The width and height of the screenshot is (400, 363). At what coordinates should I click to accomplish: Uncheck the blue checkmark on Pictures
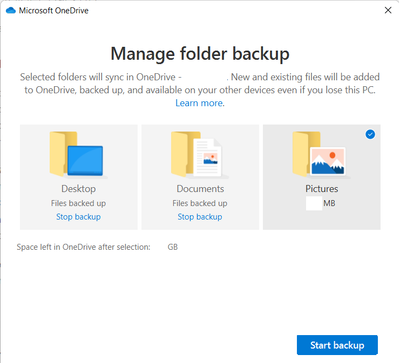(370, 134)
